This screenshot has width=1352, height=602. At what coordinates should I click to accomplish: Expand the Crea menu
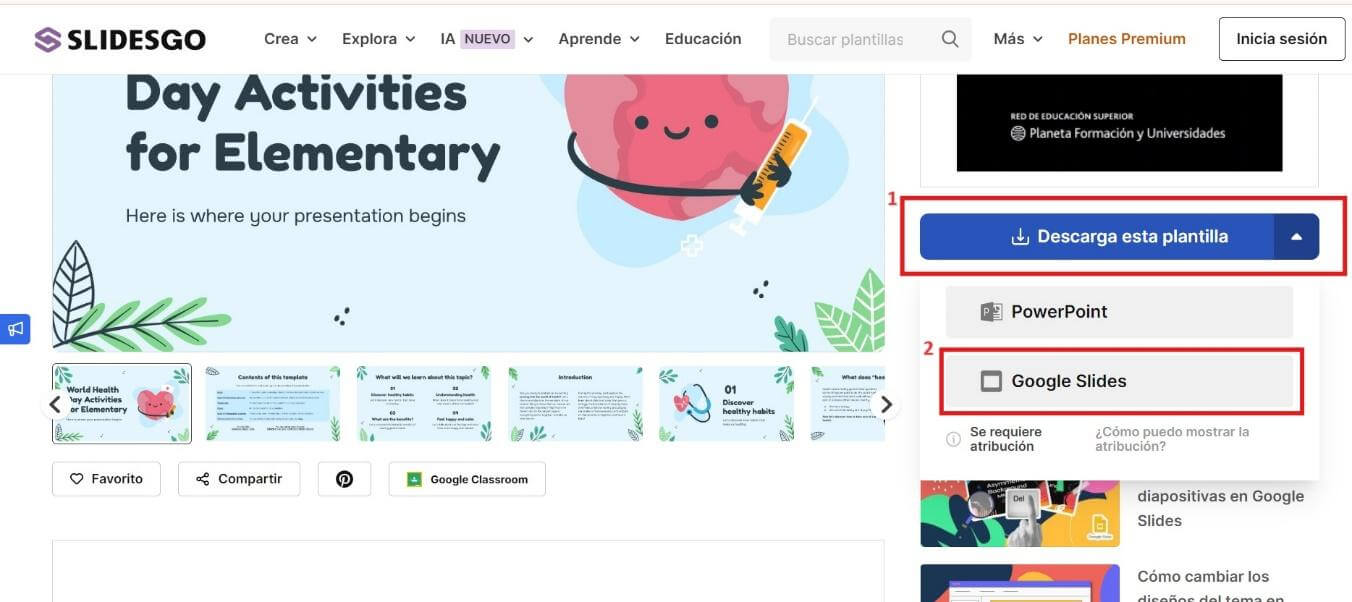(289, 38)
